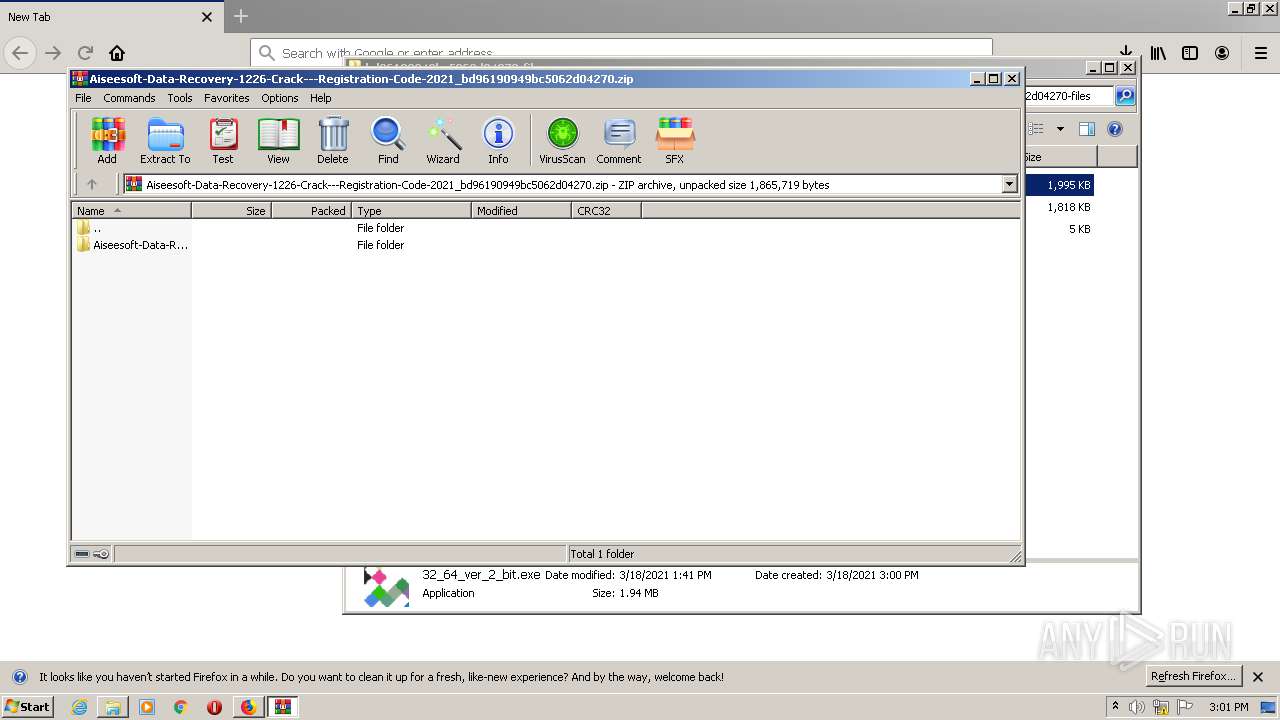Go back in Firefox

[x=20, y=53]
